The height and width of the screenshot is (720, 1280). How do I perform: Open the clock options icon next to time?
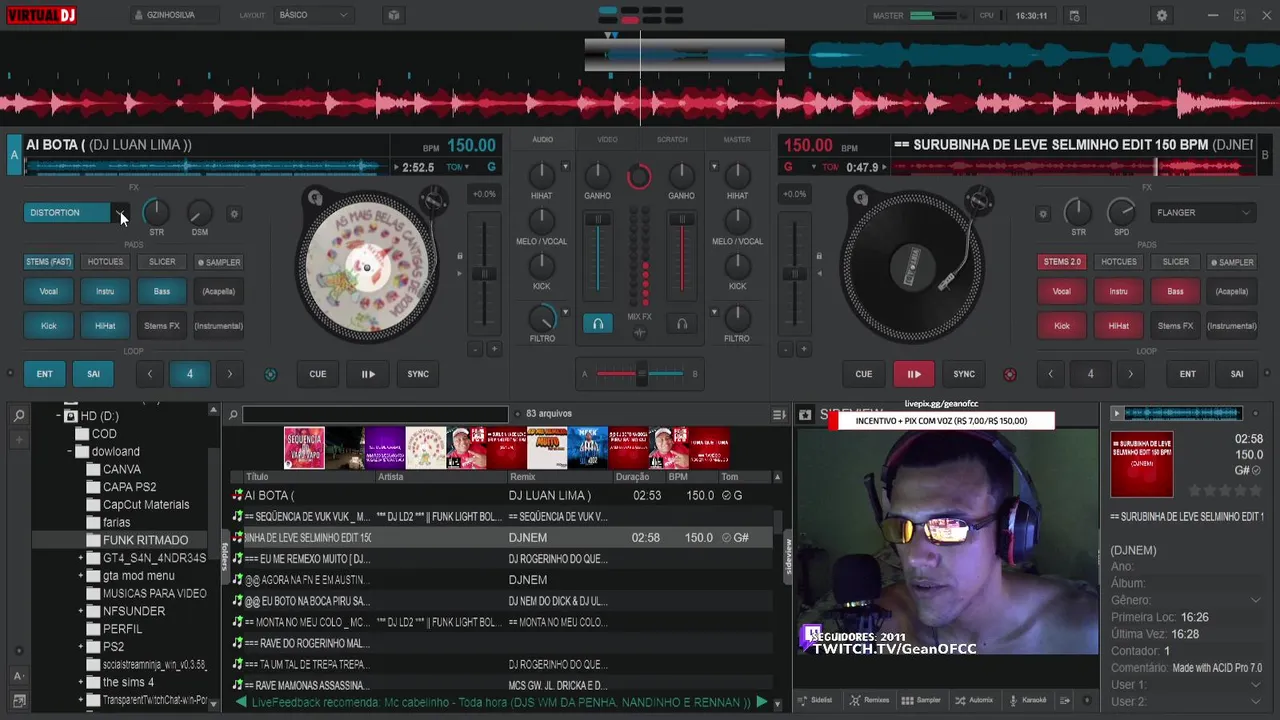click(1074, 15)
